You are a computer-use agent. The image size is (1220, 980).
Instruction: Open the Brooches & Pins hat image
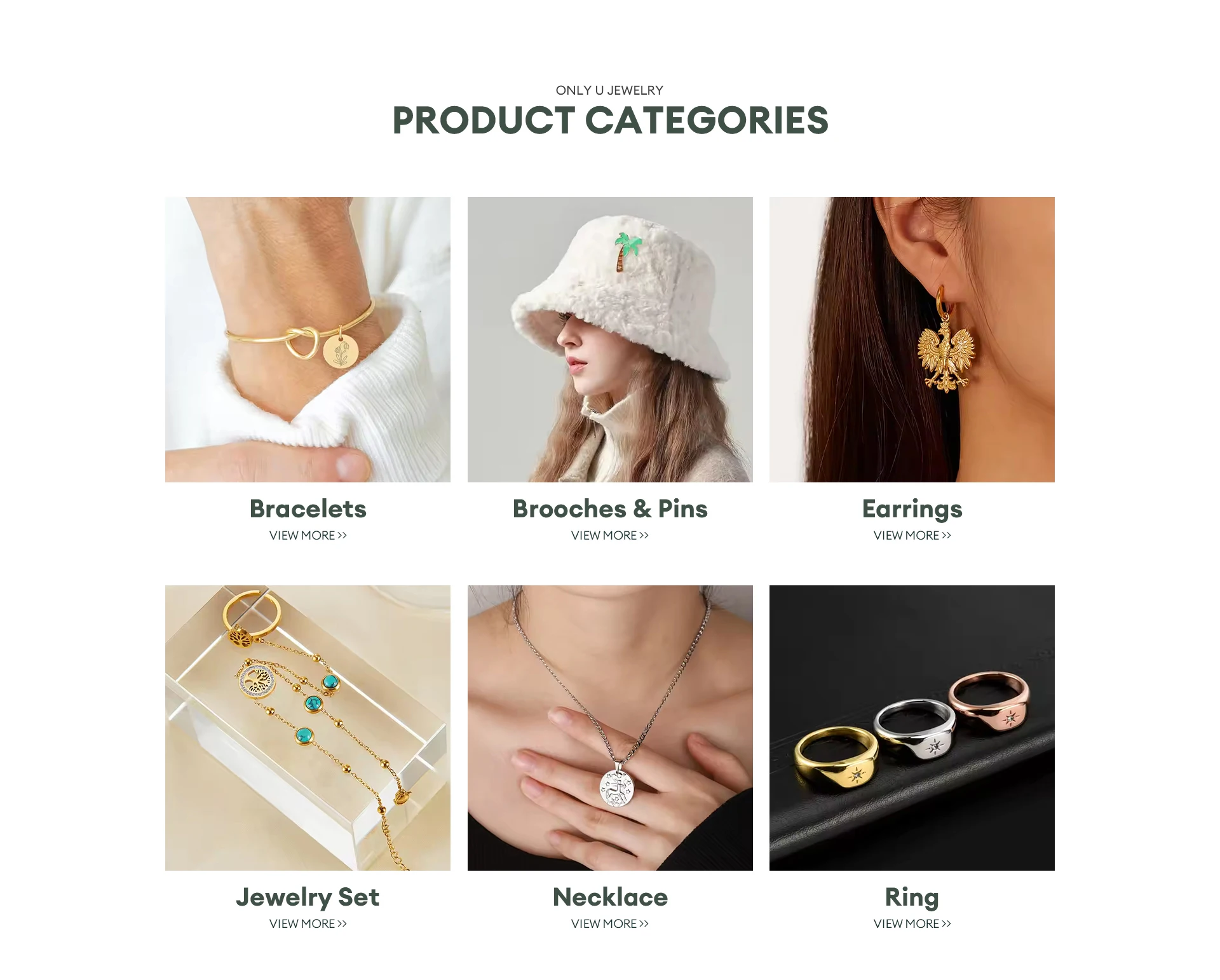(x=610, y=339)
